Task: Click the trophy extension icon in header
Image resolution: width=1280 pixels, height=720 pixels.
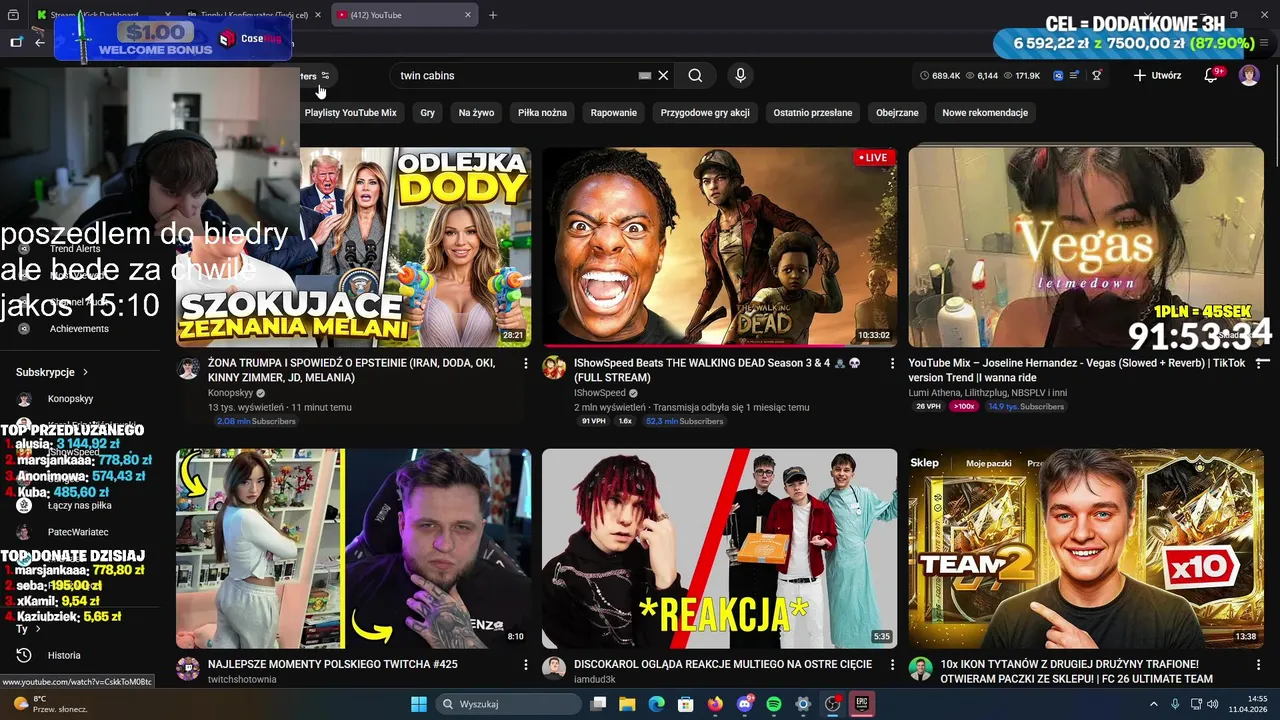Action: [x=1096, y=75]
